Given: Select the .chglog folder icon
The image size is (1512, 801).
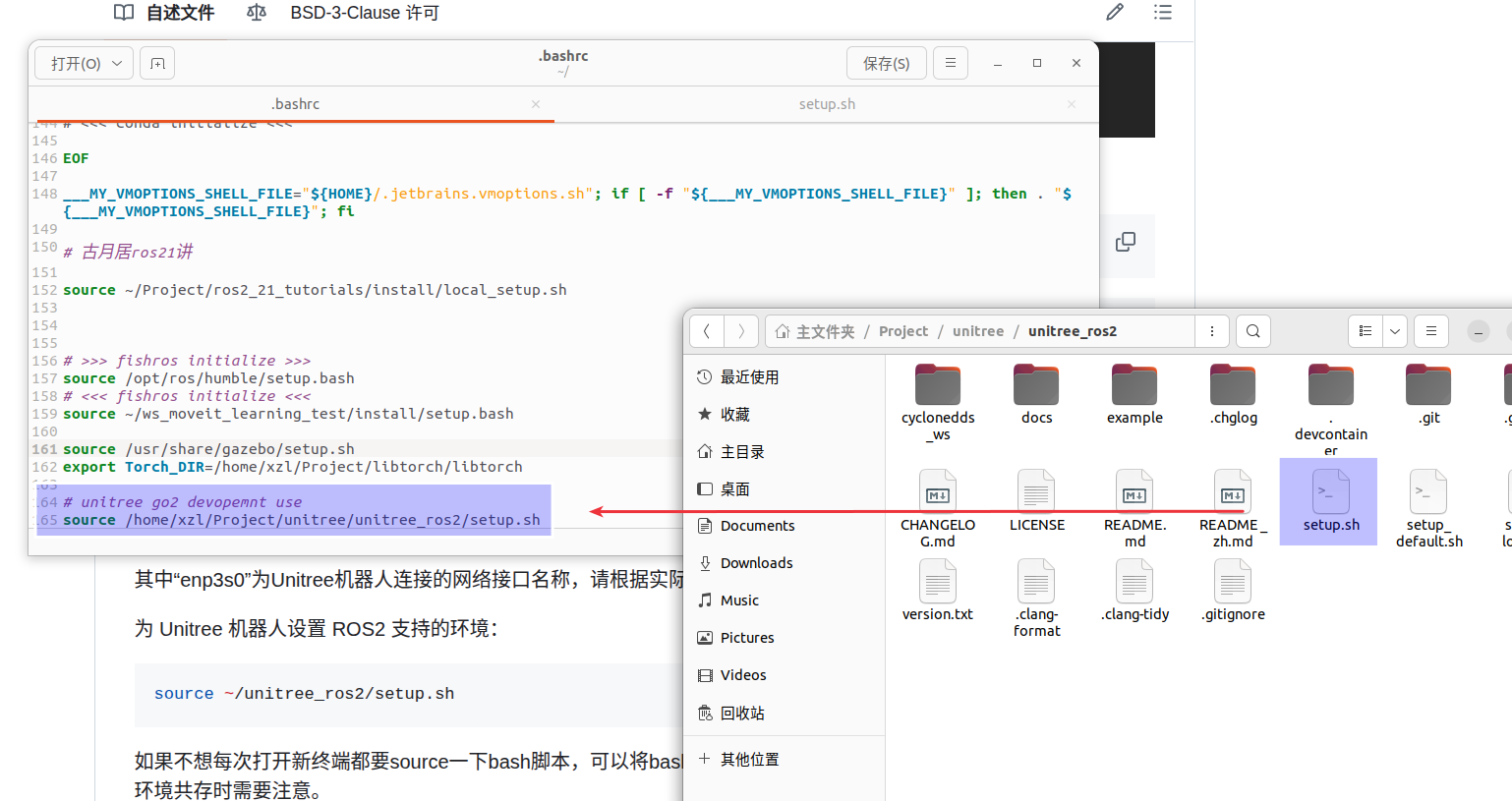Looking at the screenshot, I should point(1233,385).
